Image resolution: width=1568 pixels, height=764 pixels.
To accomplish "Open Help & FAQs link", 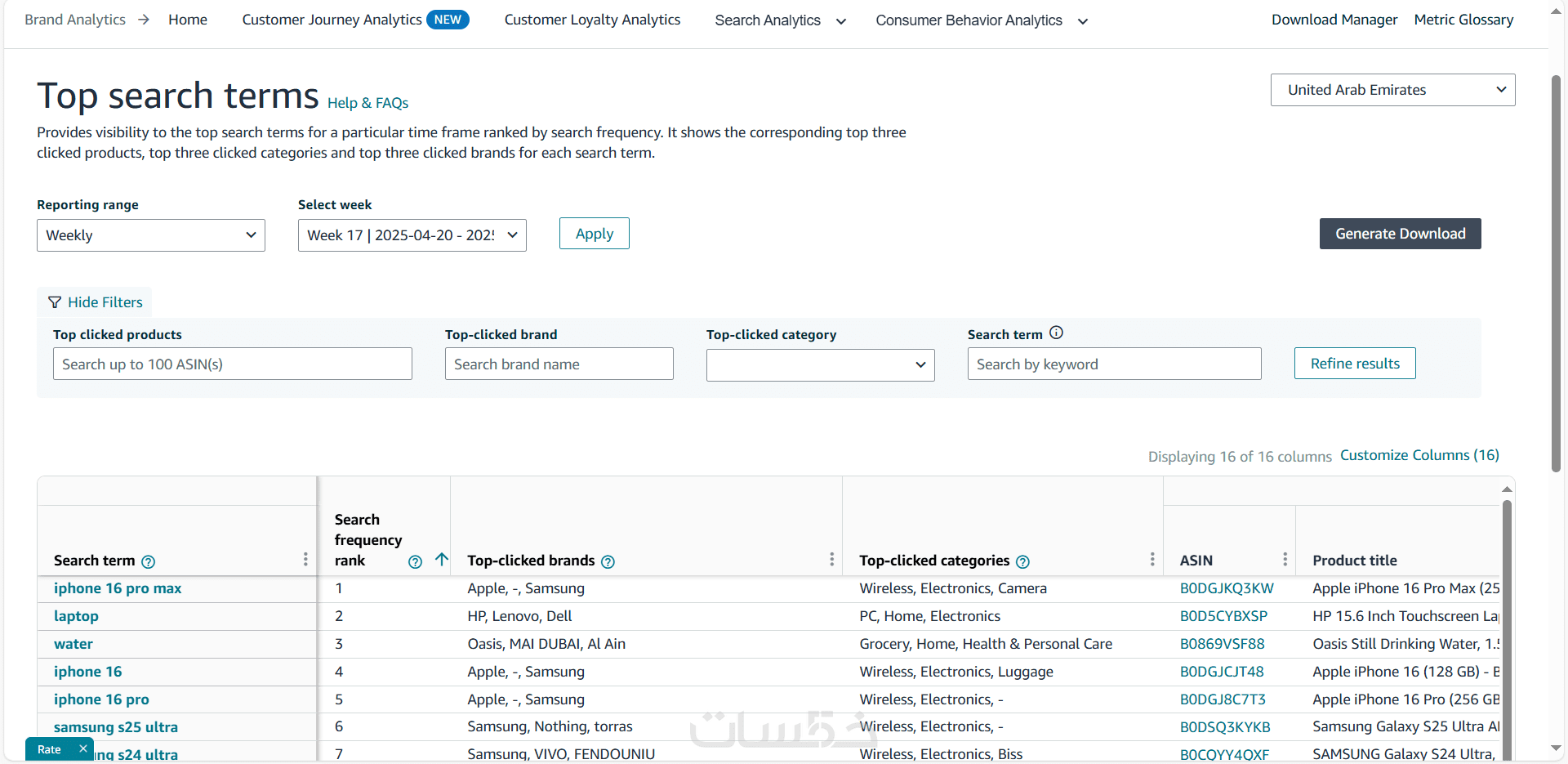I will tap(367, 103).
